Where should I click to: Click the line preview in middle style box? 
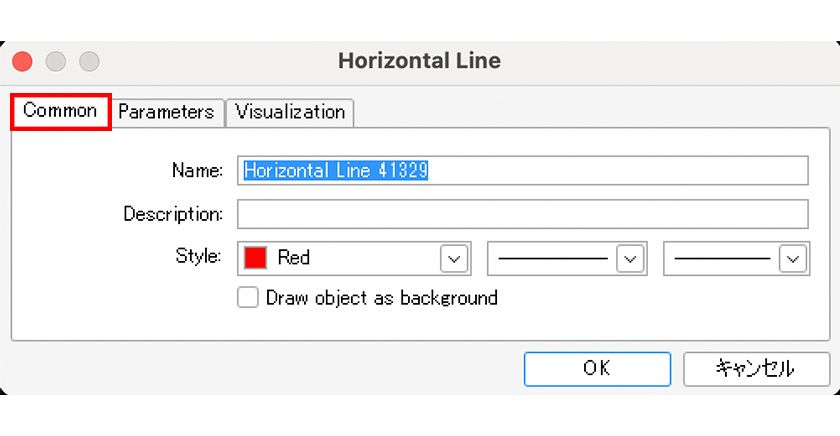pyautogui.click(x=553, y=258)
